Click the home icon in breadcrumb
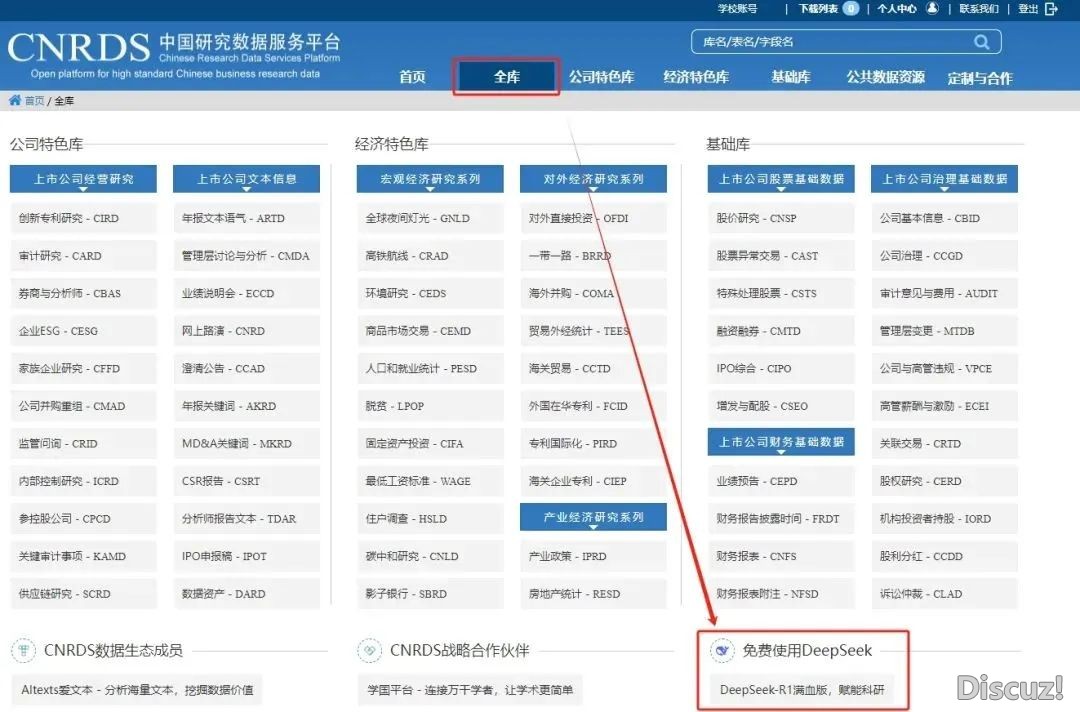Viewport: 1080px width, 712px height. pyautogui.click(x=14, y=100)
